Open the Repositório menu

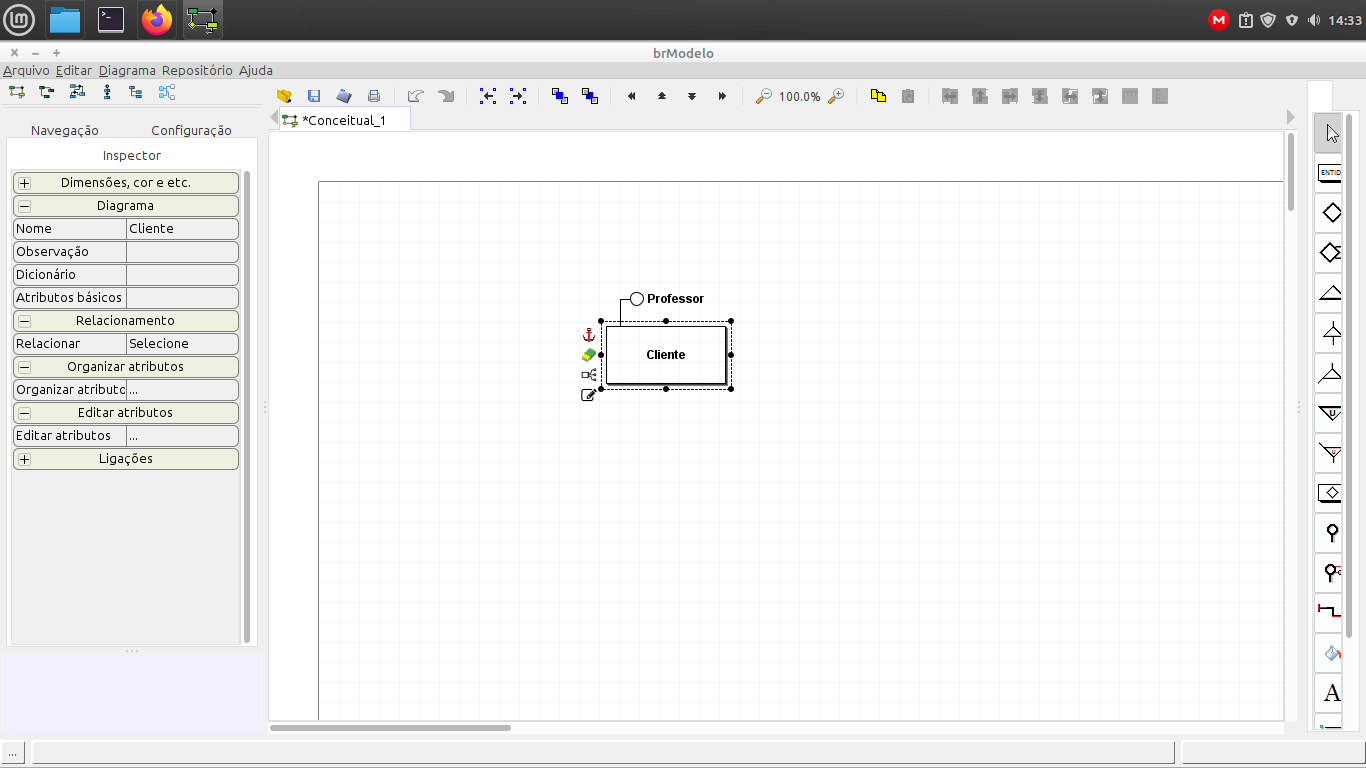click(197, 71)
